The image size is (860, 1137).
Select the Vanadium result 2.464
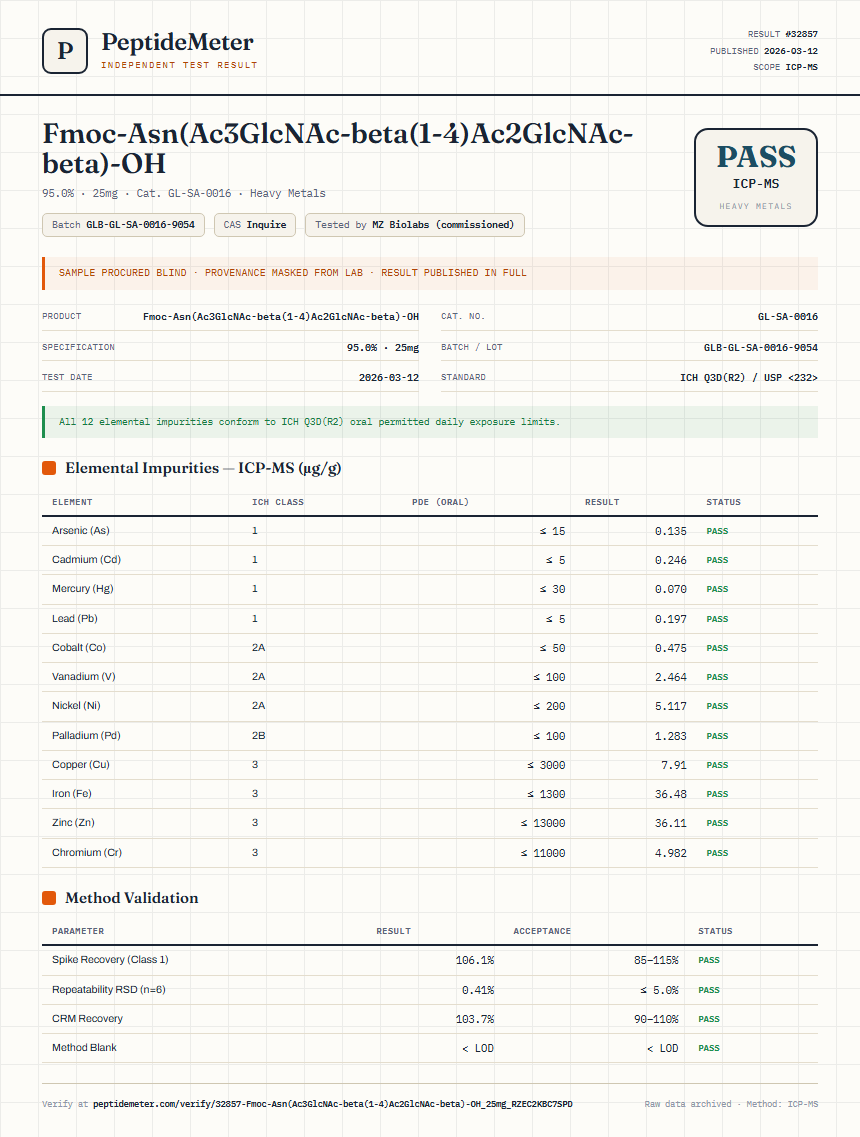coord(670,677)
